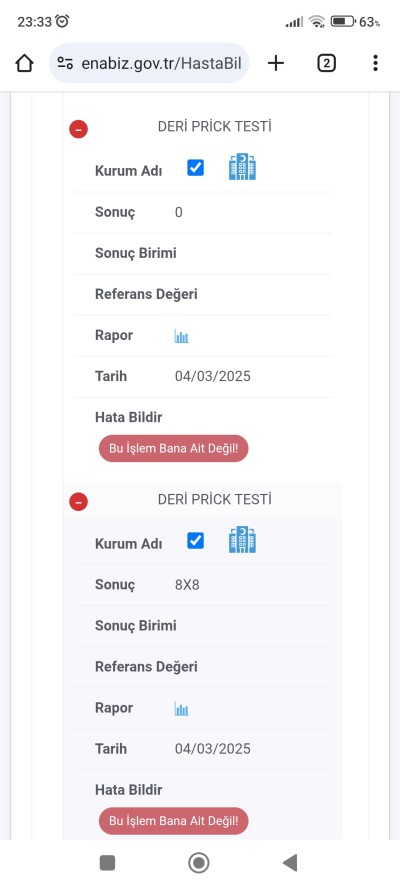Open site info icon beside the URL
Screen dimensions: 400x888
(x=65, y=63)
